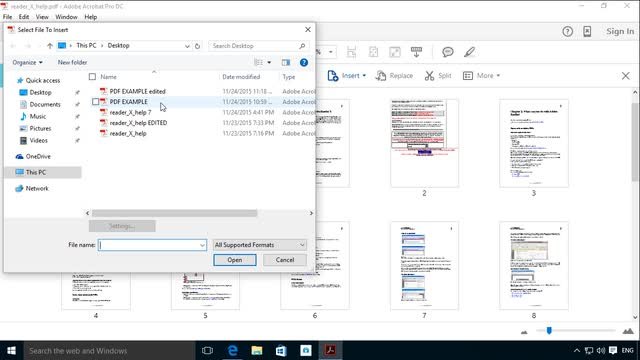This screenshot has width=640, height=360.
Task: Expand the File name dropdown arrow
Action: [202, 245]
